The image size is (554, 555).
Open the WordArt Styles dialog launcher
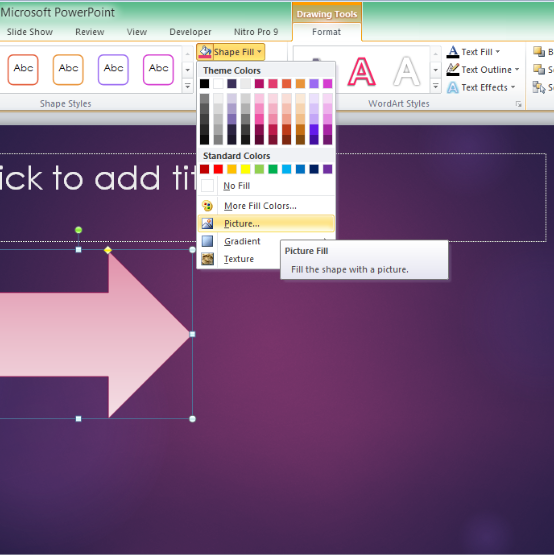pyautogui.click(x=518, y=104)
